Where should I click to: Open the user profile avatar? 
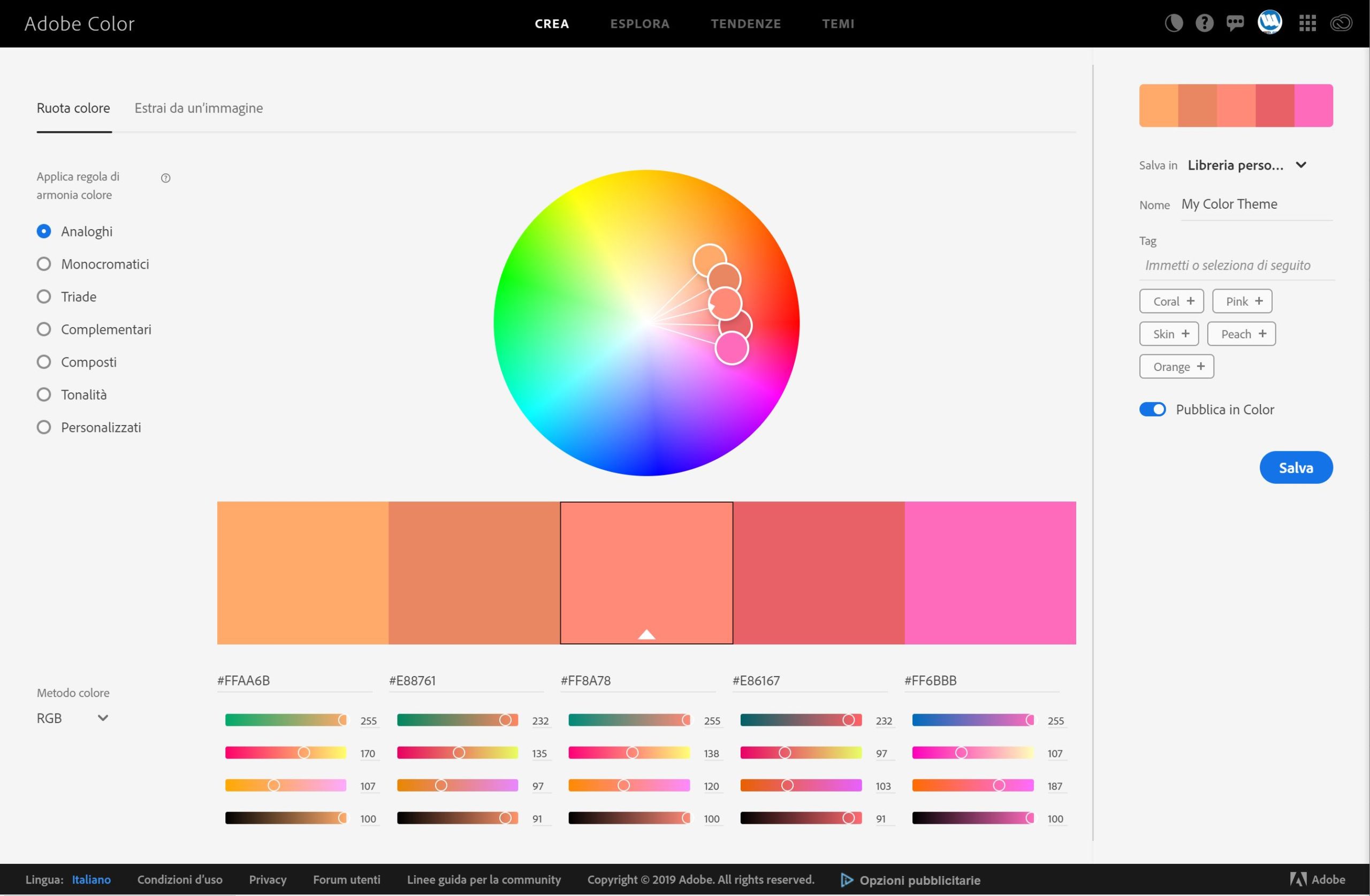1269,23
